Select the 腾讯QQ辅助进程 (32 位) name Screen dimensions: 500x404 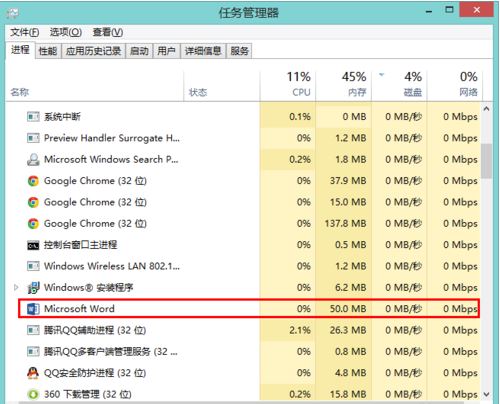coord(95,330)
